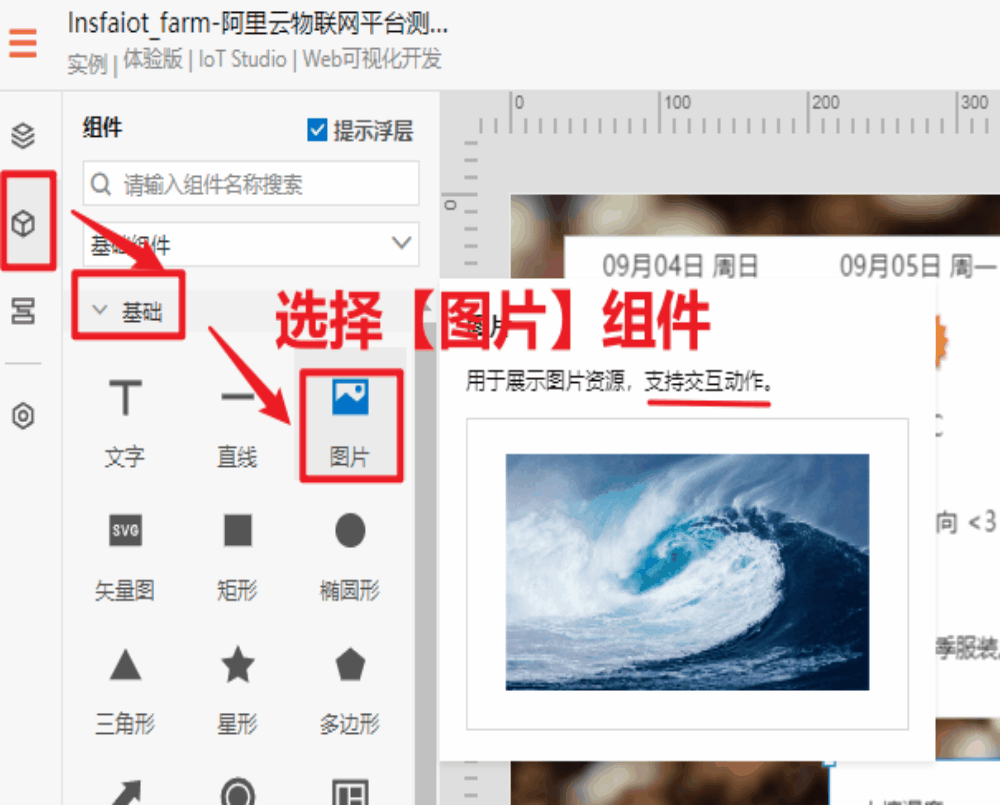Select the arrow shape component
Screen dimensions: 1000x805
[x=126, y=792]
